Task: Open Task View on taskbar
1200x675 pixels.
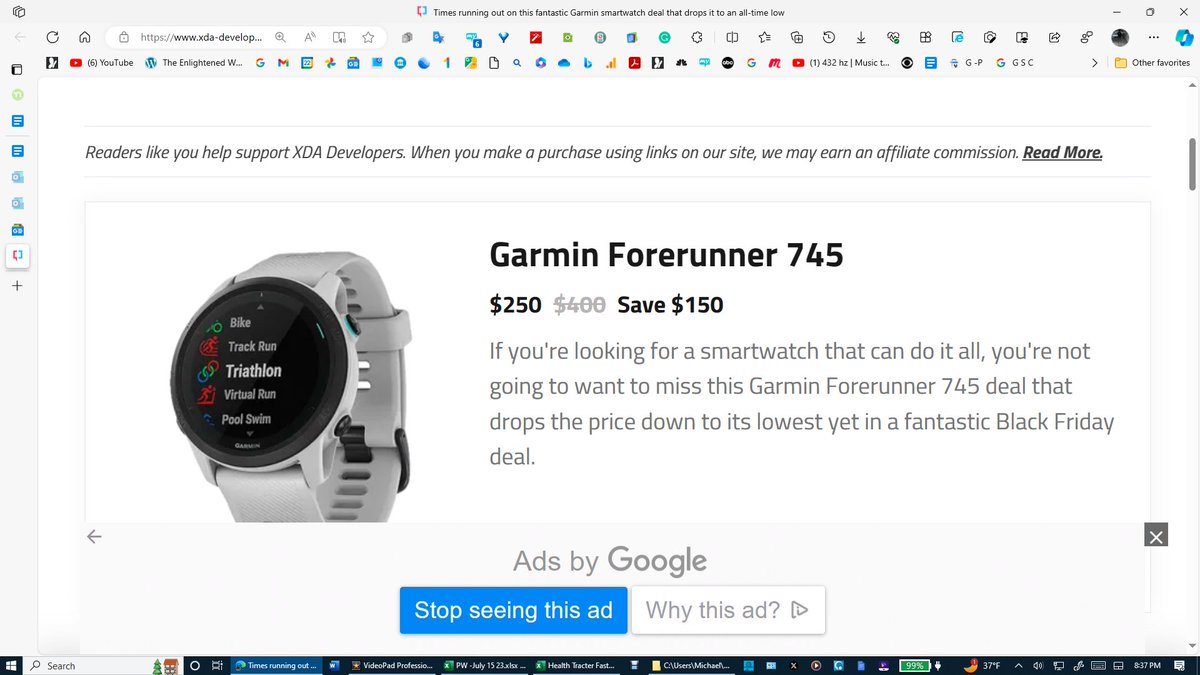Action: [x=217, y=665]
